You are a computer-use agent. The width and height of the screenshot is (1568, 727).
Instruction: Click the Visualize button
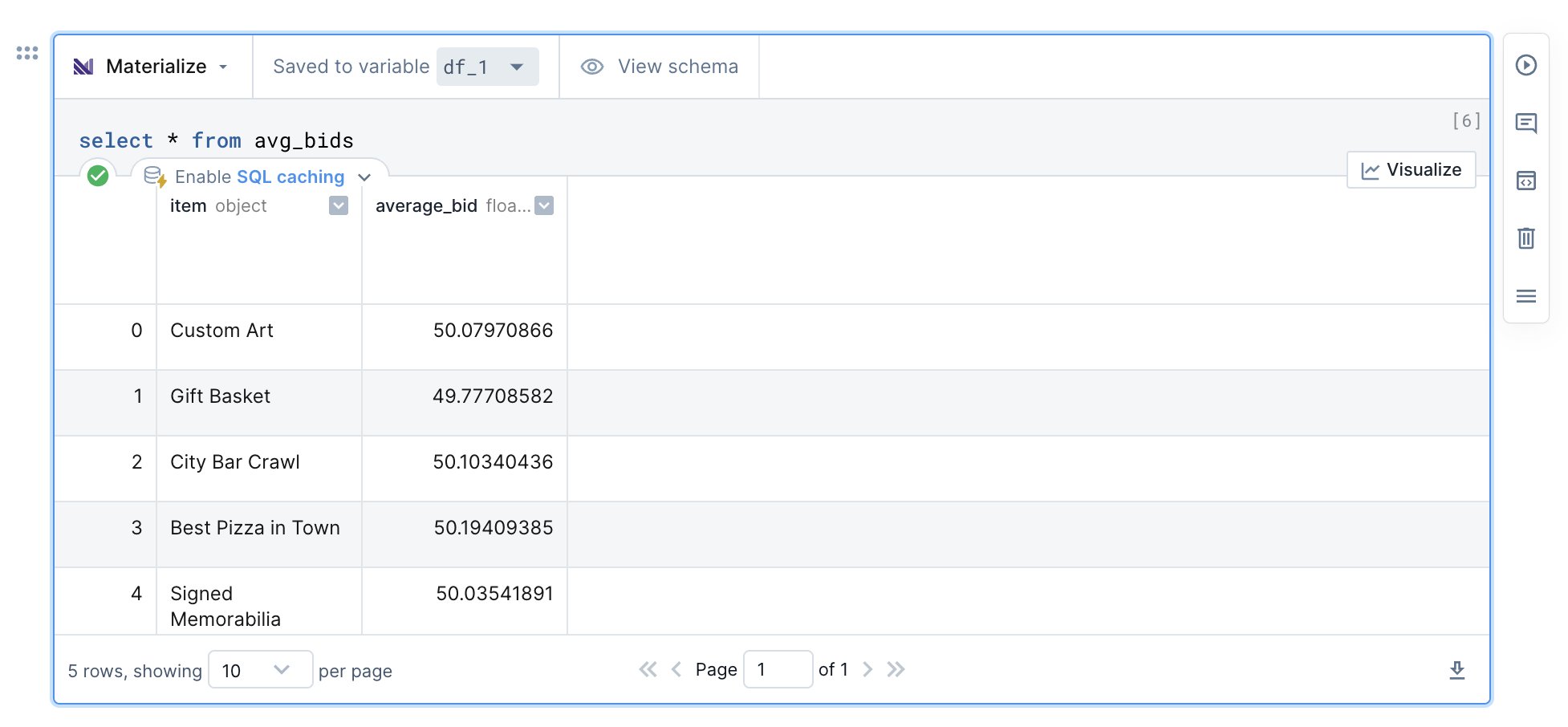pos(1411,170)
